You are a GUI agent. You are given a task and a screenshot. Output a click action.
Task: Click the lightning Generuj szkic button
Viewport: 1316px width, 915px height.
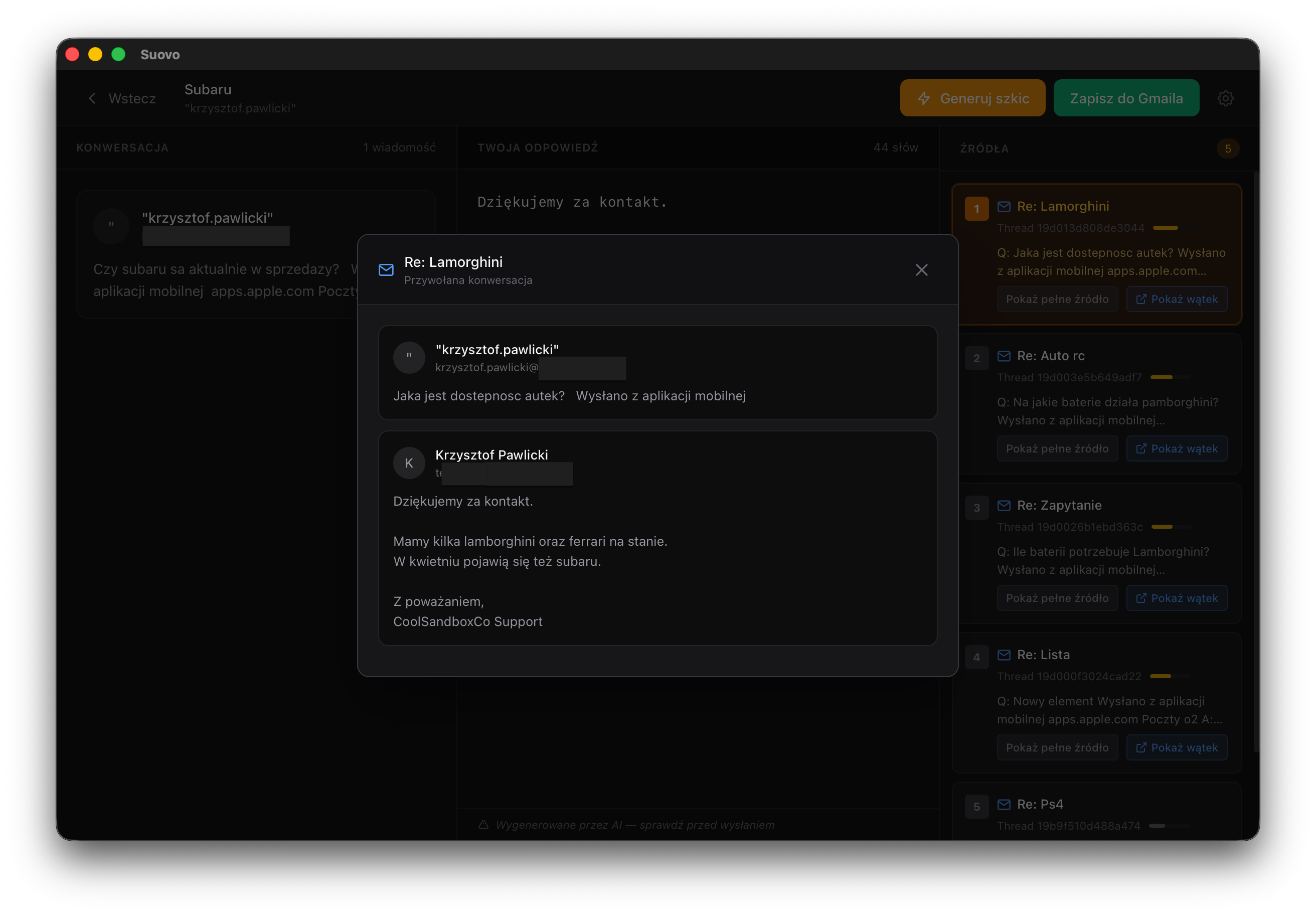972,98
